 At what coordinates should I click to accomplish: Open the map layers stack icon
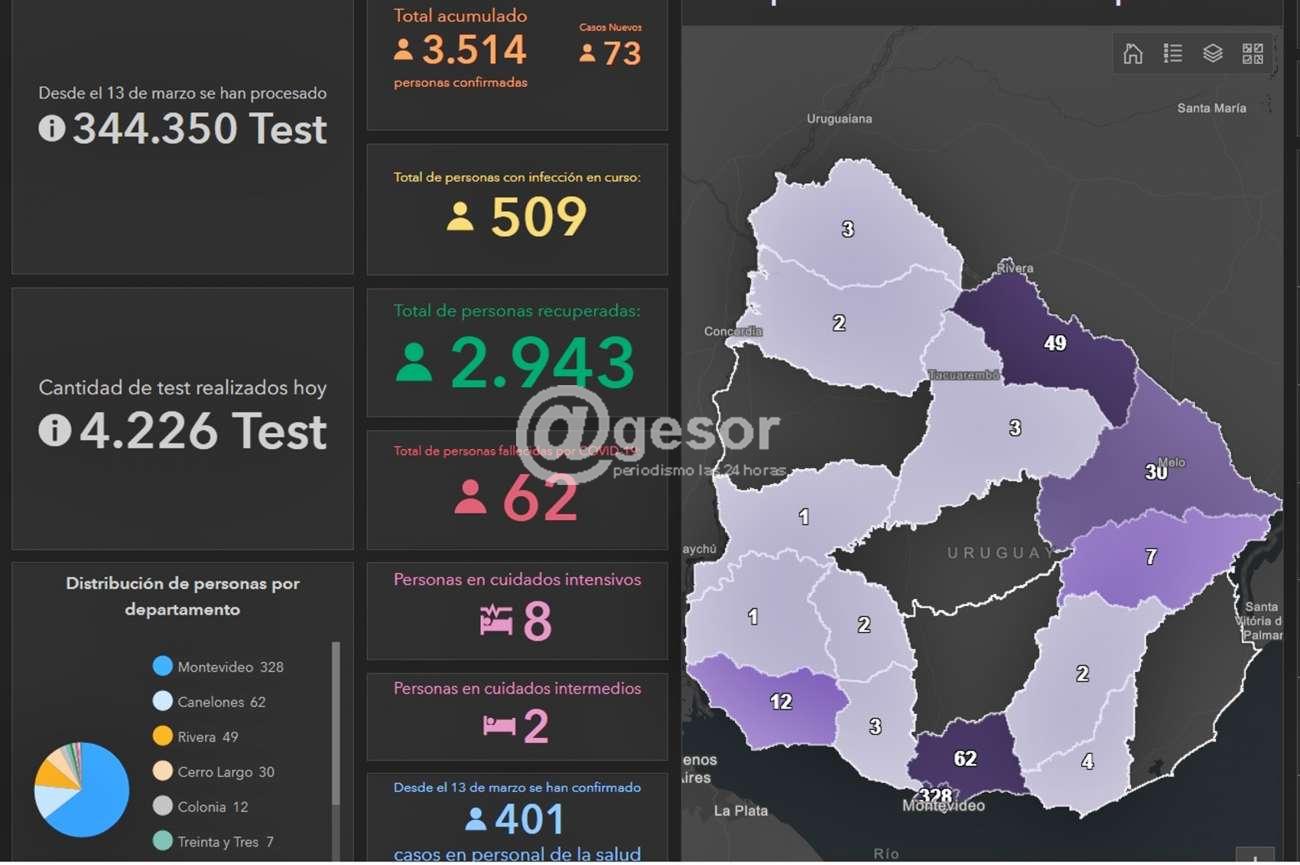coord(1213,54)
